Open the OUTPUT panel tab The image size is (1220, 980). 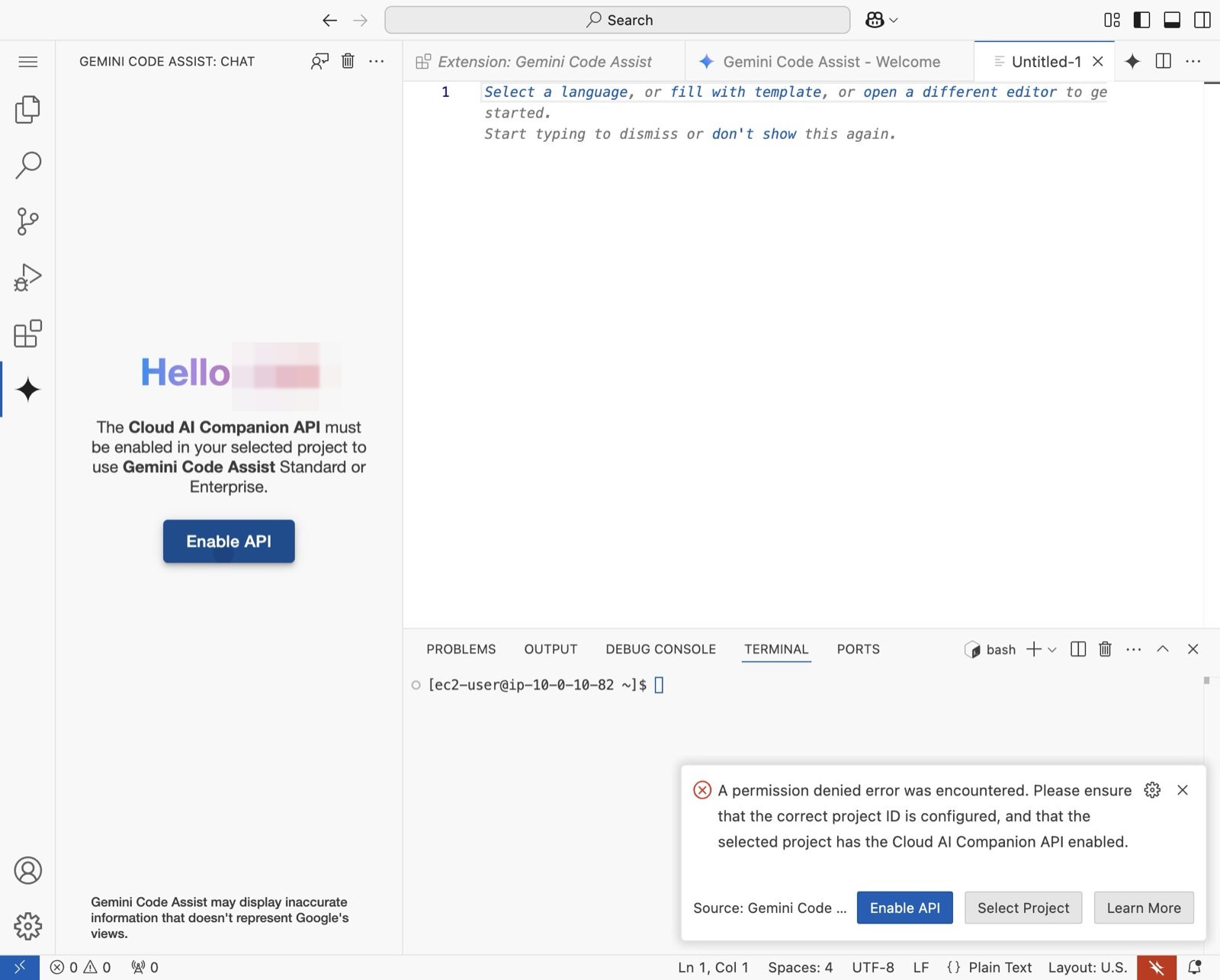[551, 649]
